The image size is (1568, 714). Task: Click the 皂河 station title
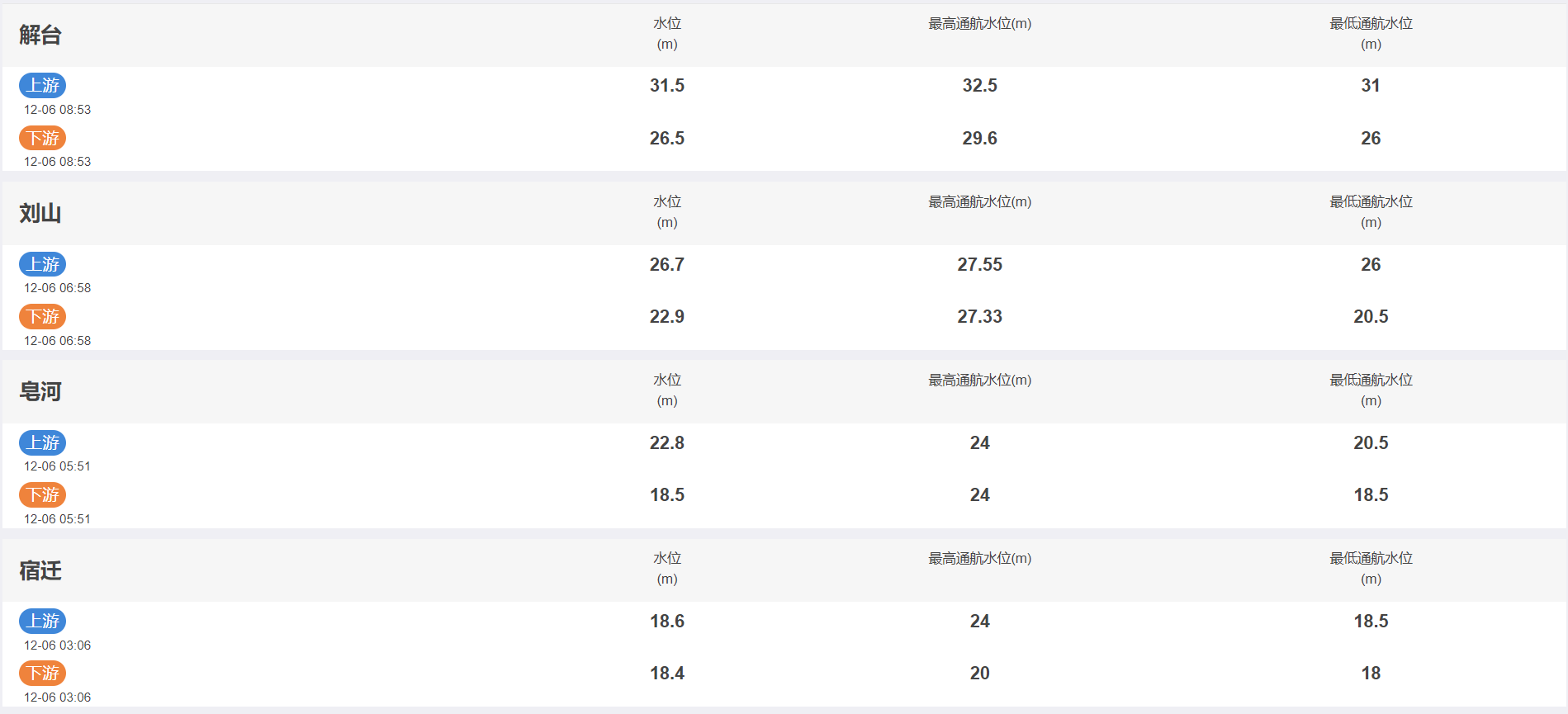pyautogui.click(x=40, y=391)
